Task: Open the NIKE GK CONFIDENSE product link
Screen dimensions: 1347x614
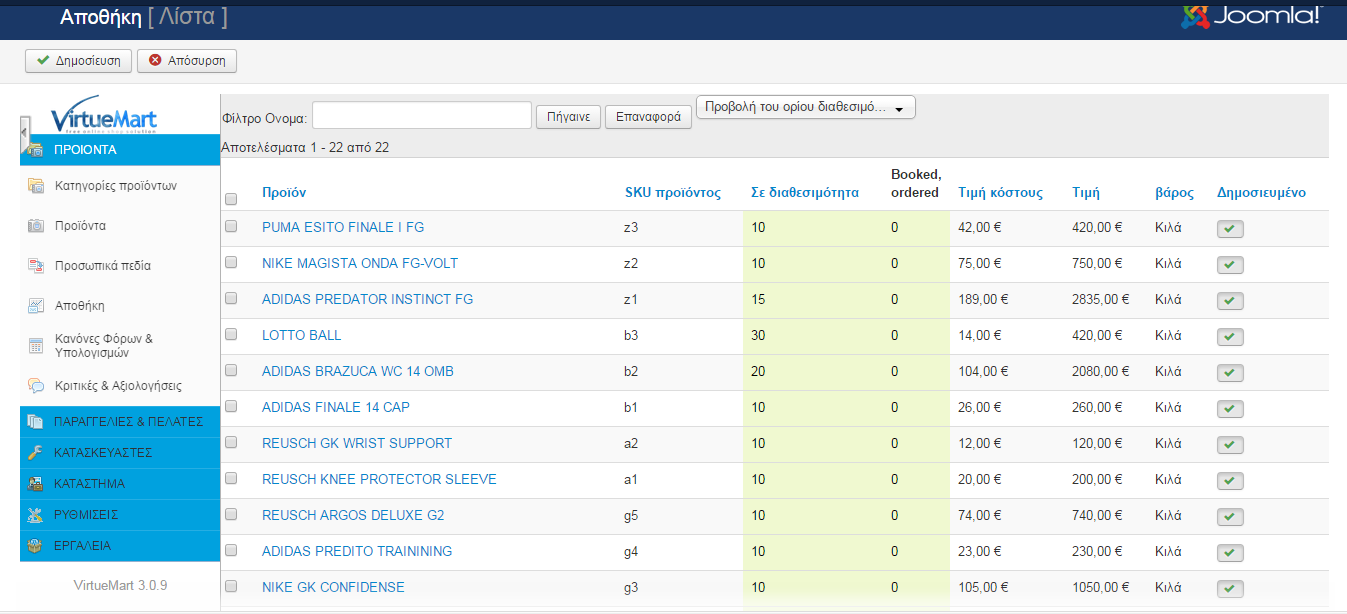Action: pos(333,587)
